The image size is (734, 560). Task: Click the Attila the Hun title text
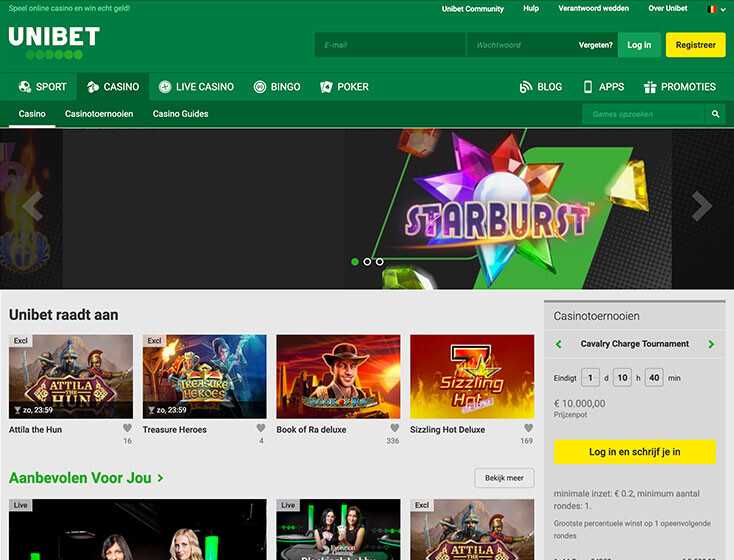coord(36,429)
